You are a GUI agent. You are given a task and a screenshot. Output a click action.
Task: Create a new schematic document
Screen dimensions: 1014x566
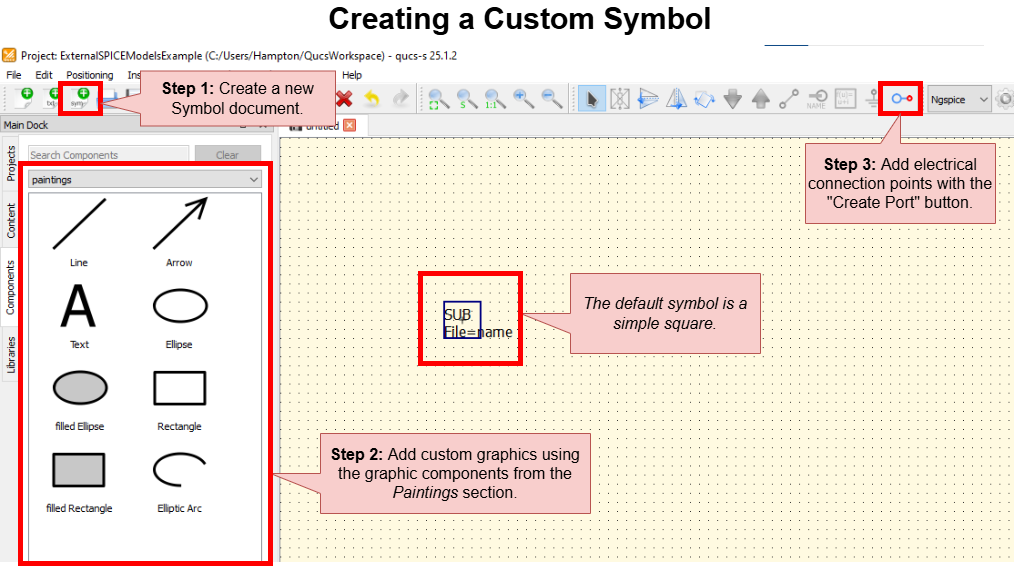pyautogui.click(x=25, y=99)
